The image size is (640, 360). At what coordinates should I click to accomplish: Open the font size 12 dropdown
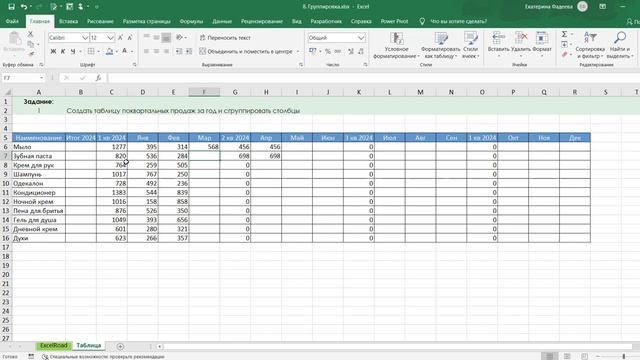111,38
